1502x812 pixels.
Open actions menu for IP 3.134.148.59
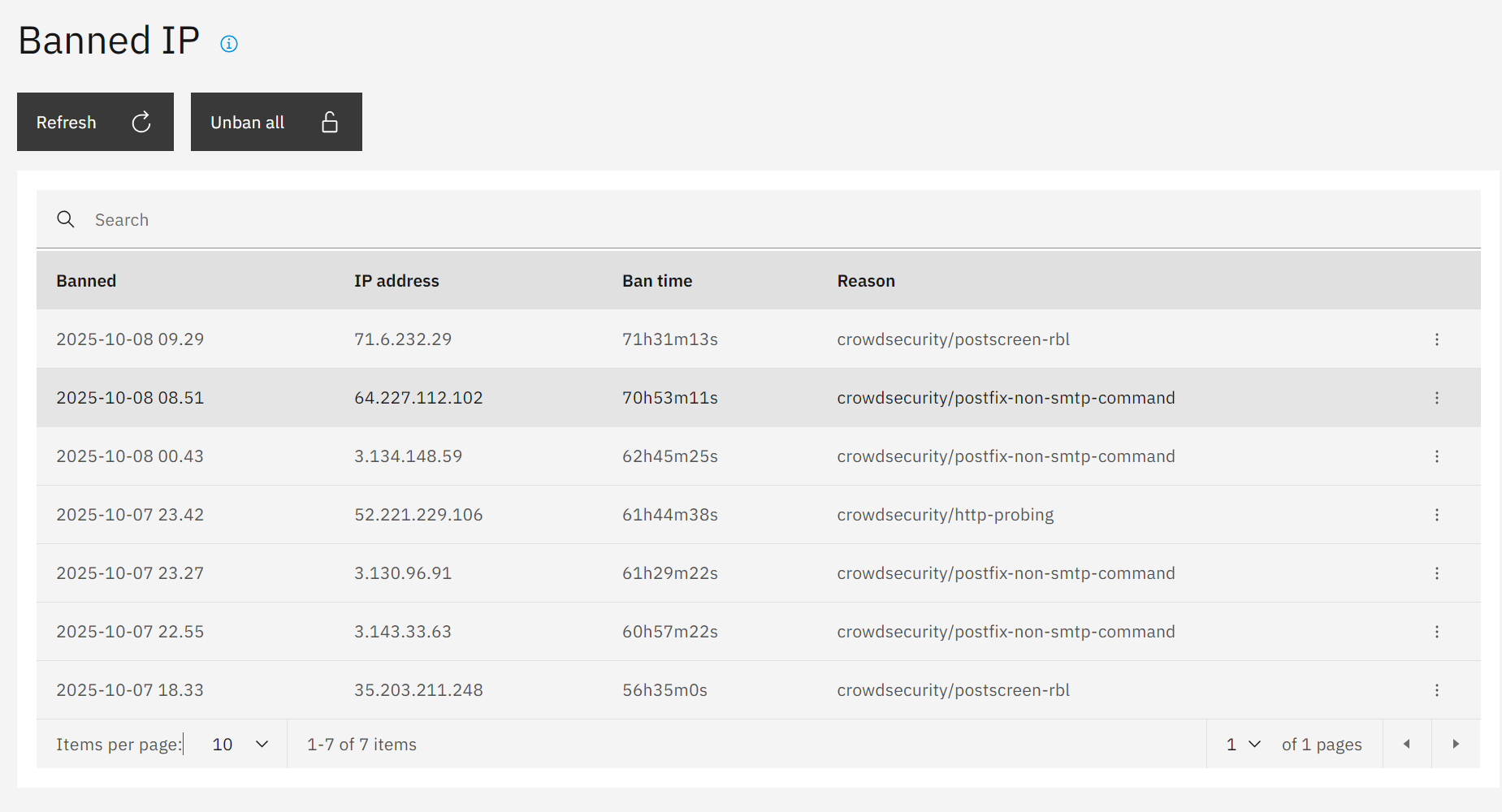1436,456
